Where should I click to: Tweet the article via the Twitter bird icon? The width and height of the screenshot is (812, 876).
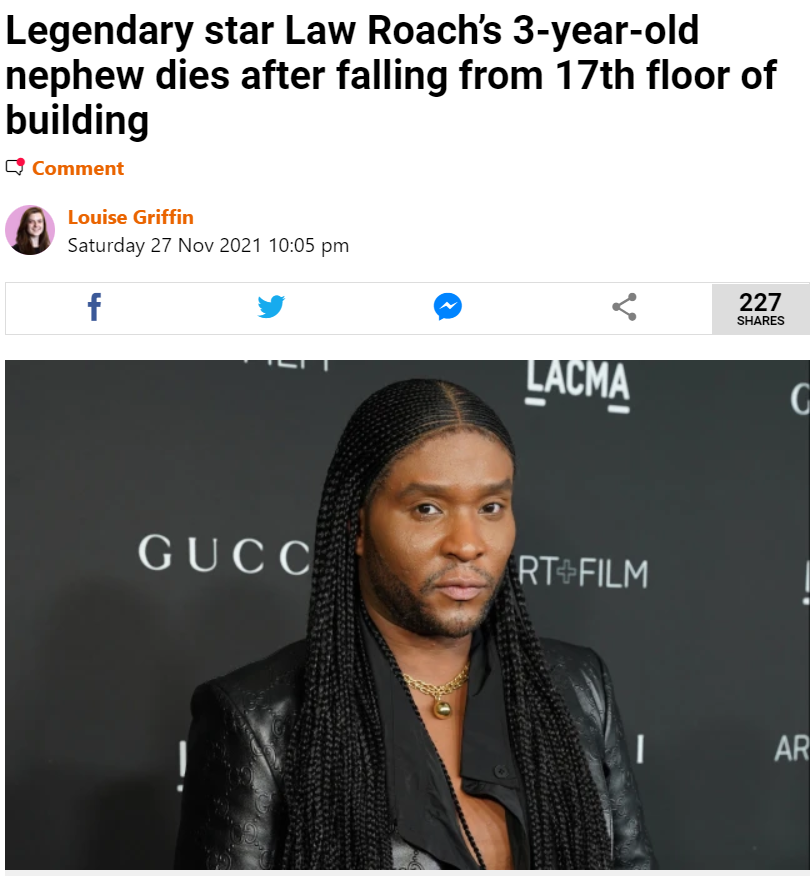271,307
